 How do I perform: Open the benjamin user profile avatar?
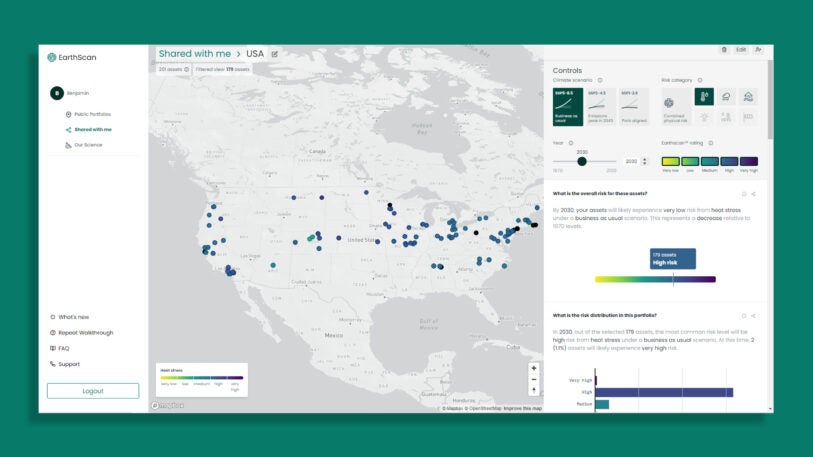tap(57, 93)
